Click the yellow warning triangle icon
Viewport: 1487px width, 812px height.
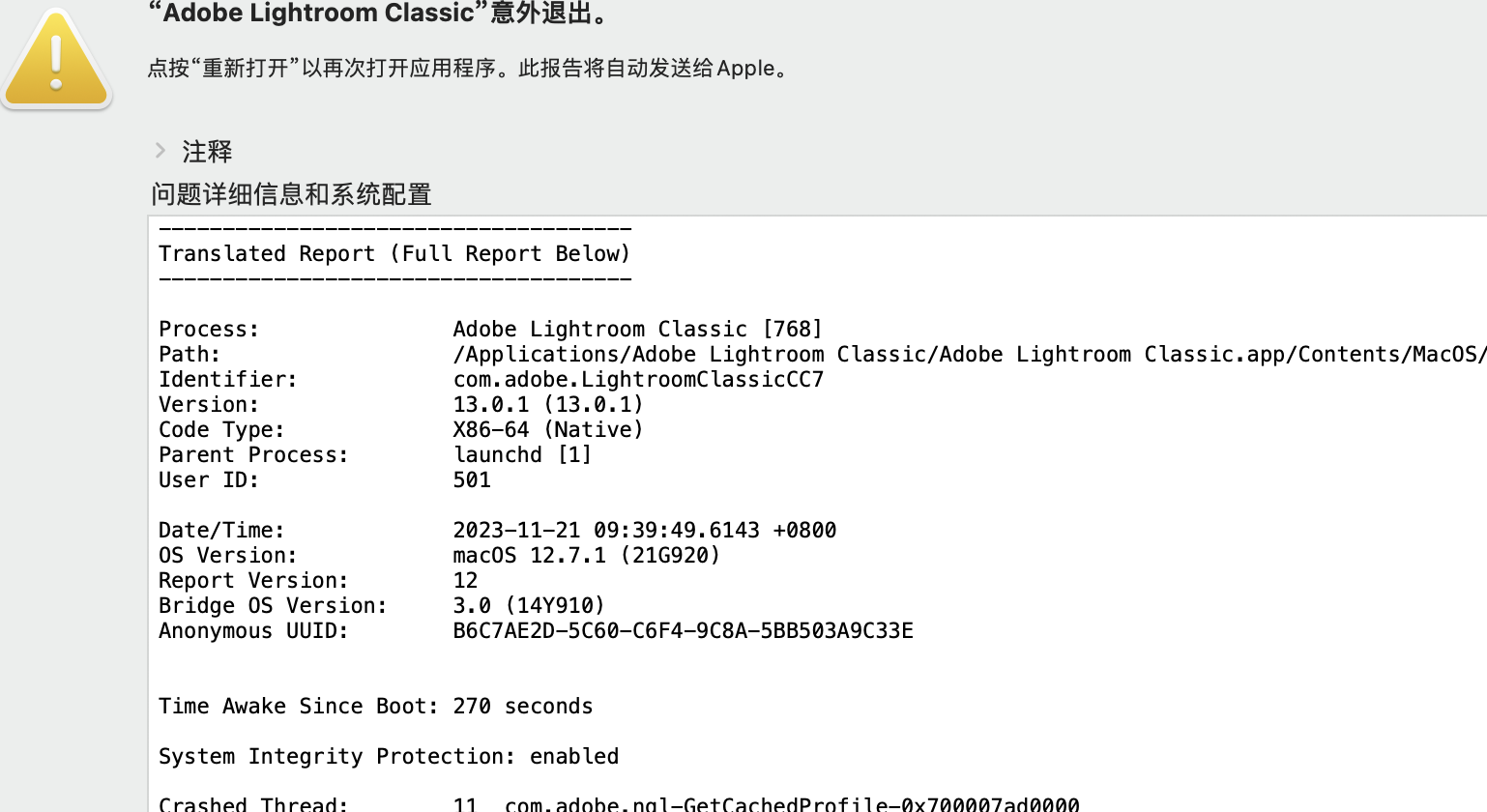[x=57, y=60]
